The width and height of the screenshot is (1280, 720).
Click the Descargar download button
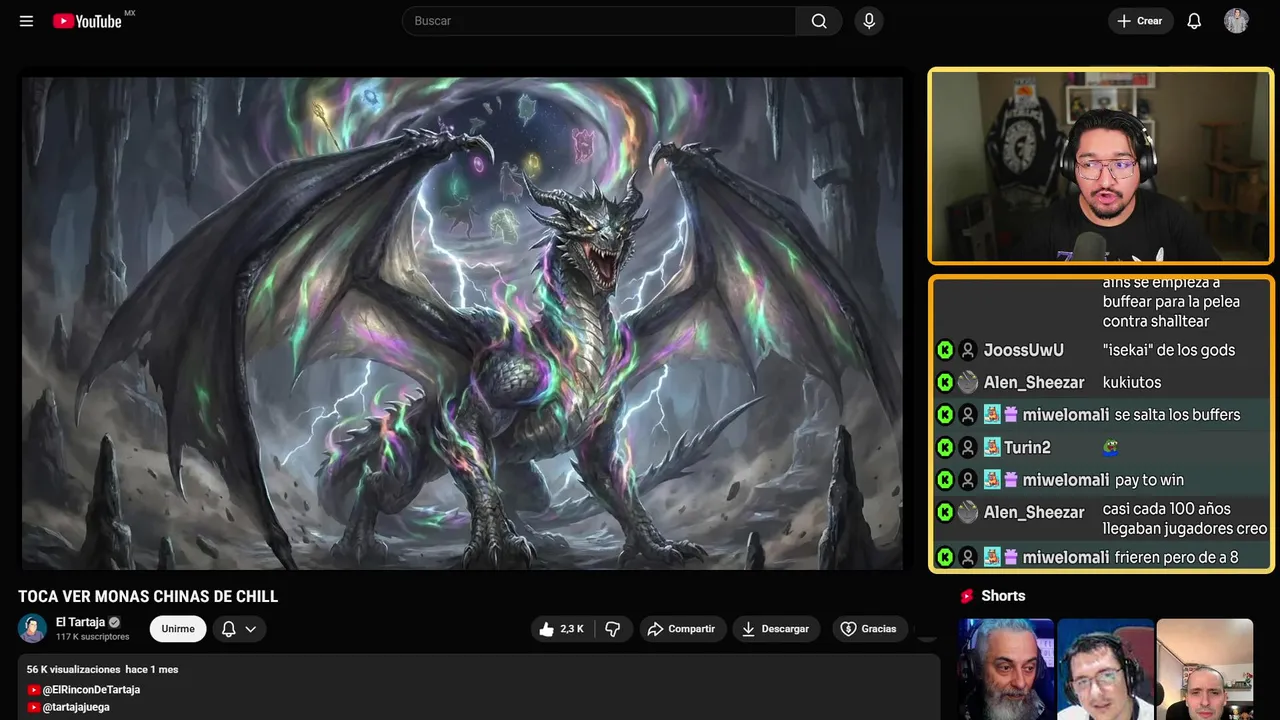[776, 629]
